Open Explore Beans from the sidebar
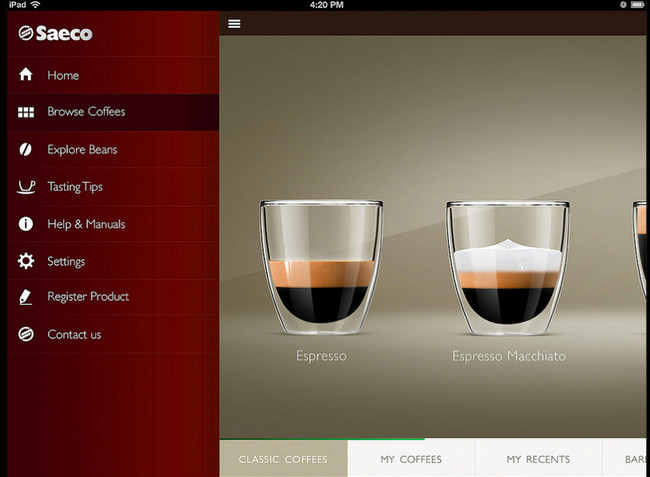 tap(113, 150)
